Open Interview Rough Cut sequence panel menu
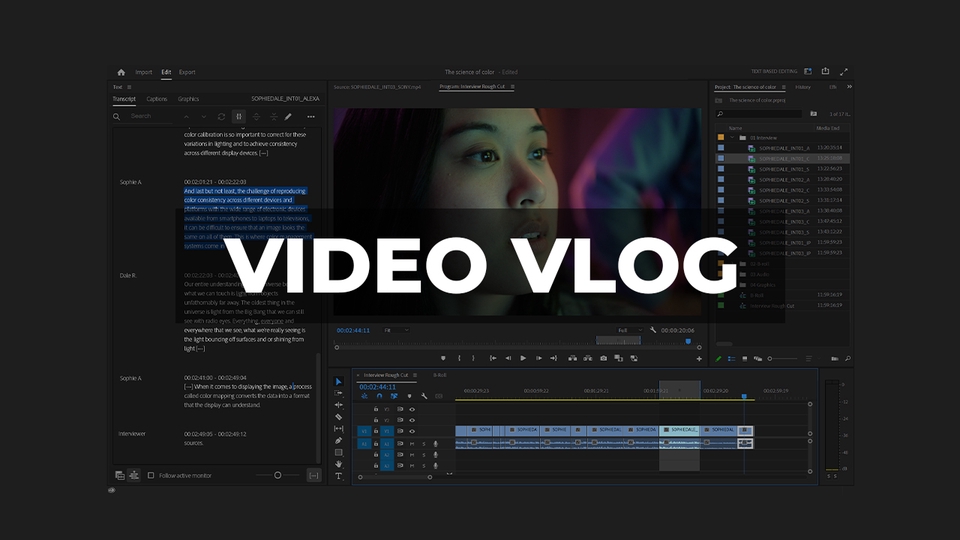This screenshot has height=540, width=960. [x=414, y=375]
